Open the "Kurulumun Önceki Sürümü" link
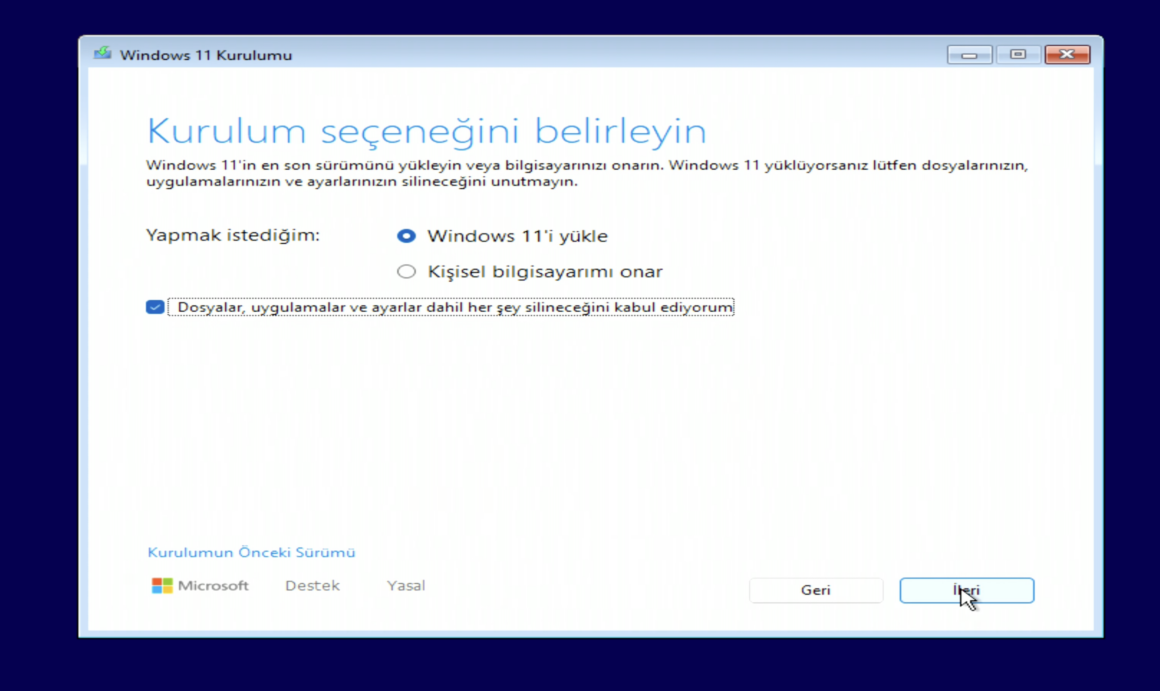 tap(251, 553)
